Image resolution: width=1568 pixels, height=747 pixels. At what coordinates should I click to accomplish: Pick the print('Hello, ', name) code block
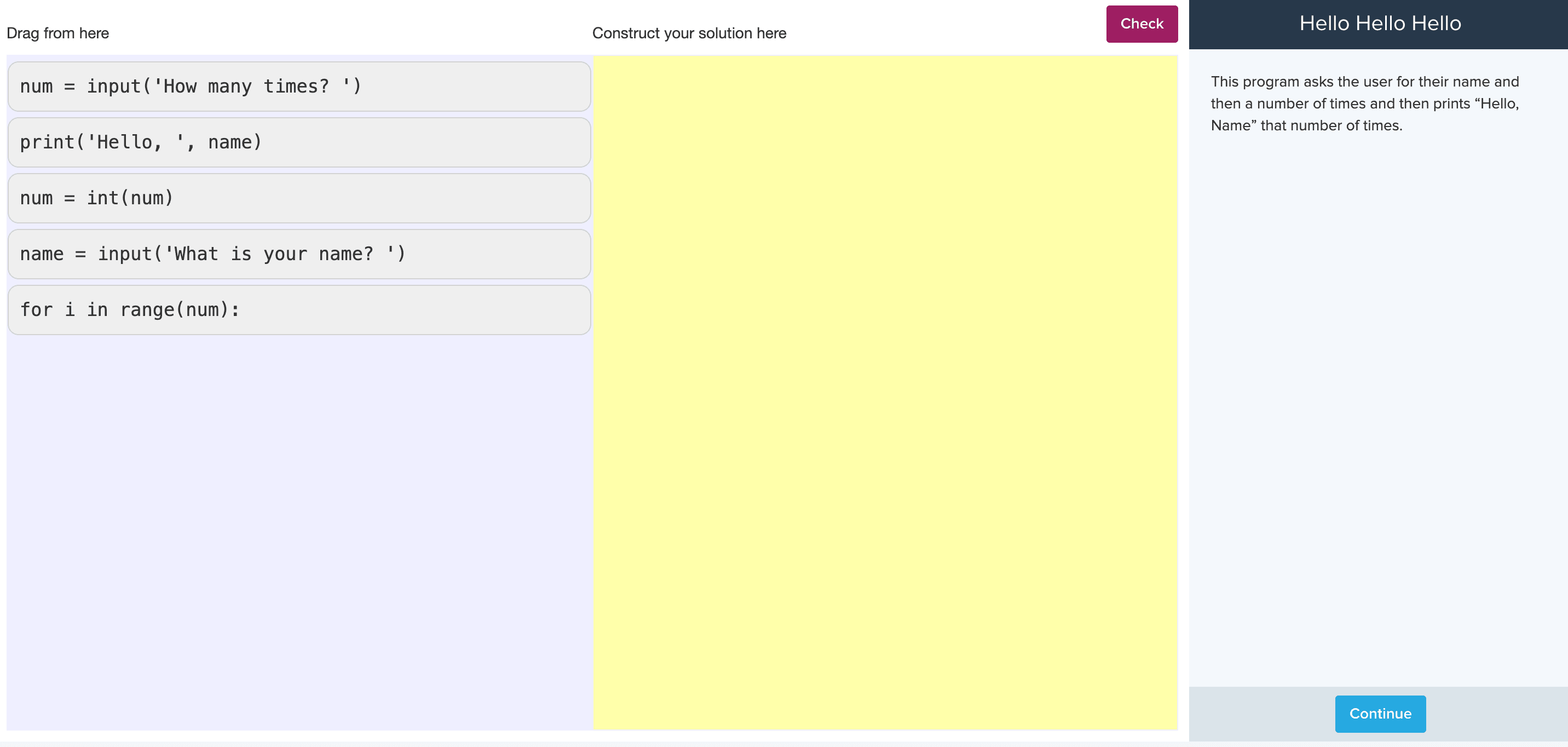pos(299,142)
